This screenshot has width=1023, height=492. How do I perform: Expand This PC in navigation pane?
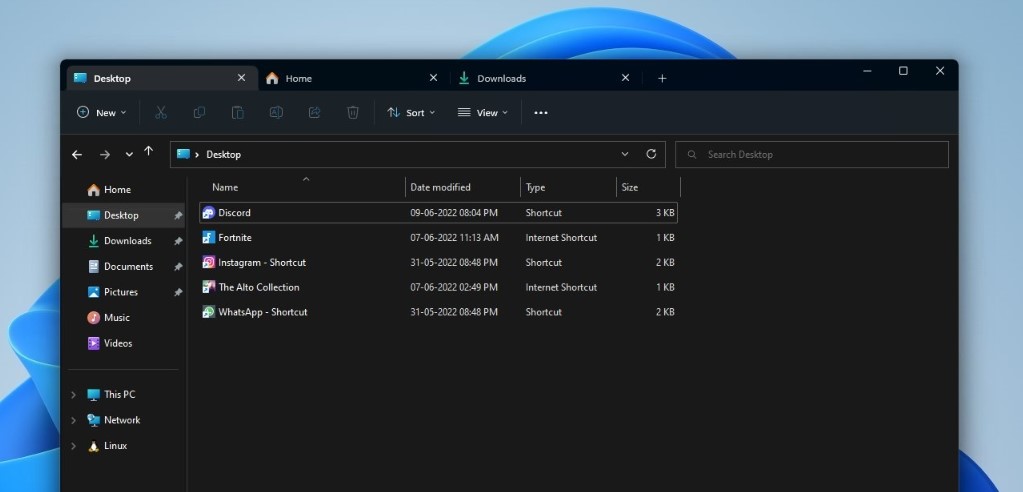[x=73, y=395]
